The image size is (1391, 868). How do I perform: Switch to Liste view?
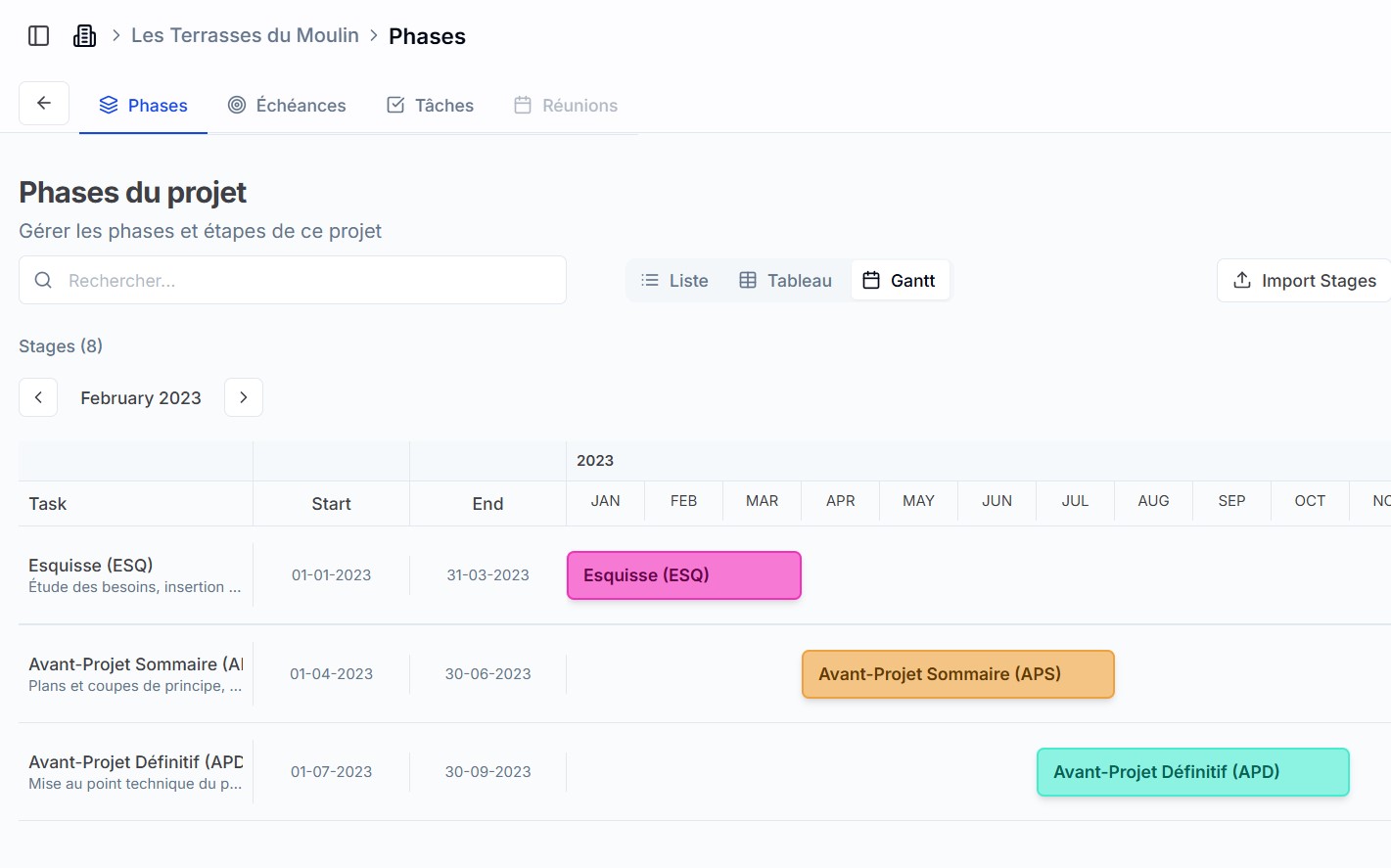click(x=674, y=281)
